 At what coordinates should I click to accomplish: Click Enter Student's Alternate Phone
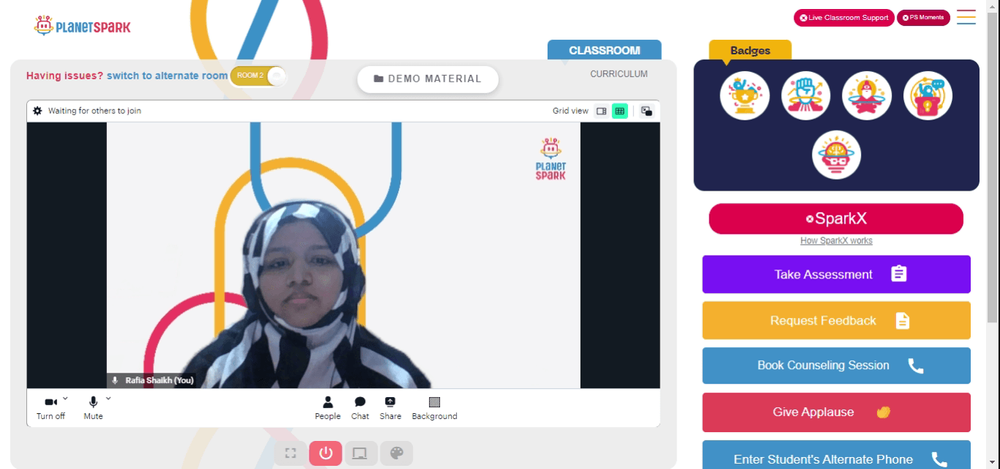pos(836,455)
